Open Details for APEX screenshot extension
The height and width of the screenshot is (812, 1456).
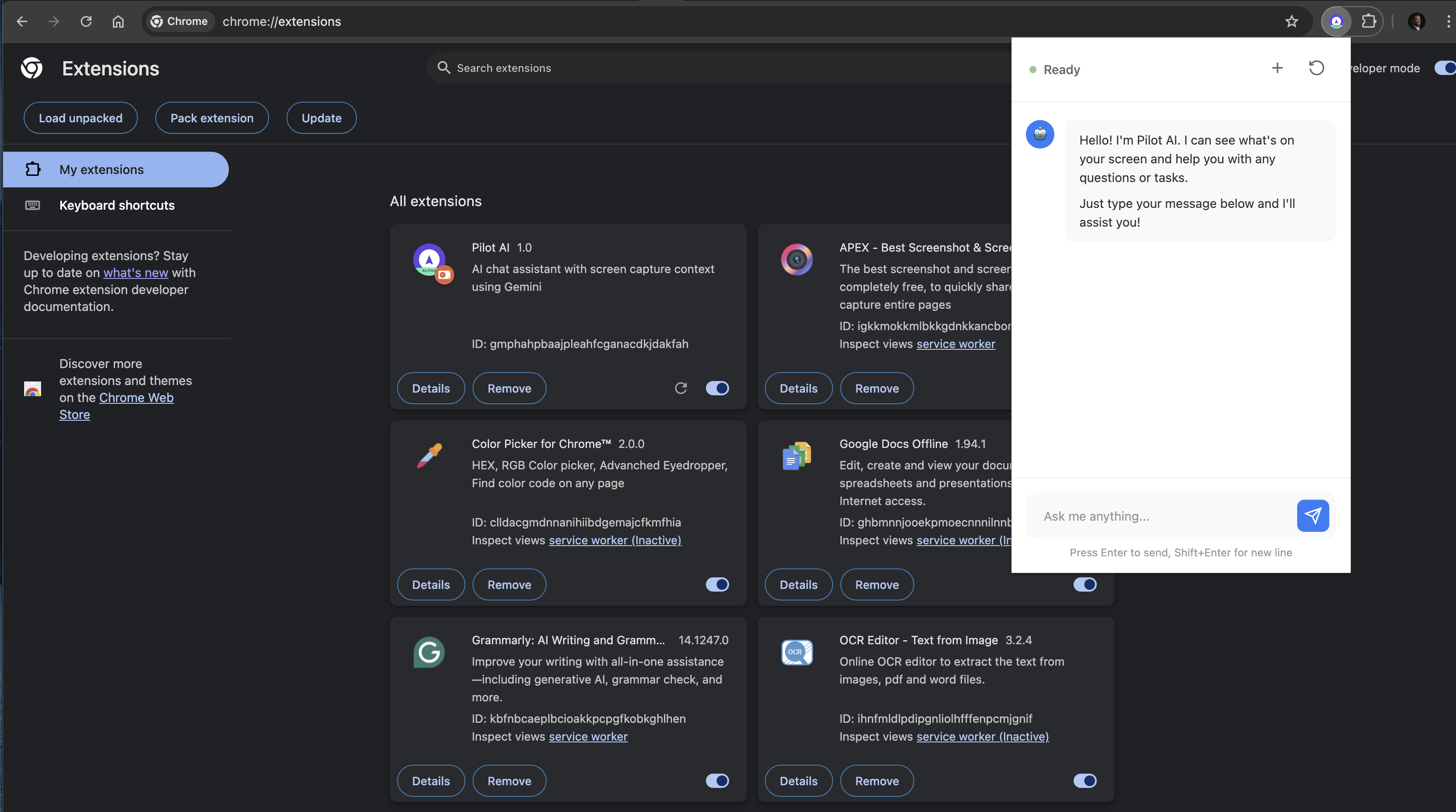click(x=798, y=388)
